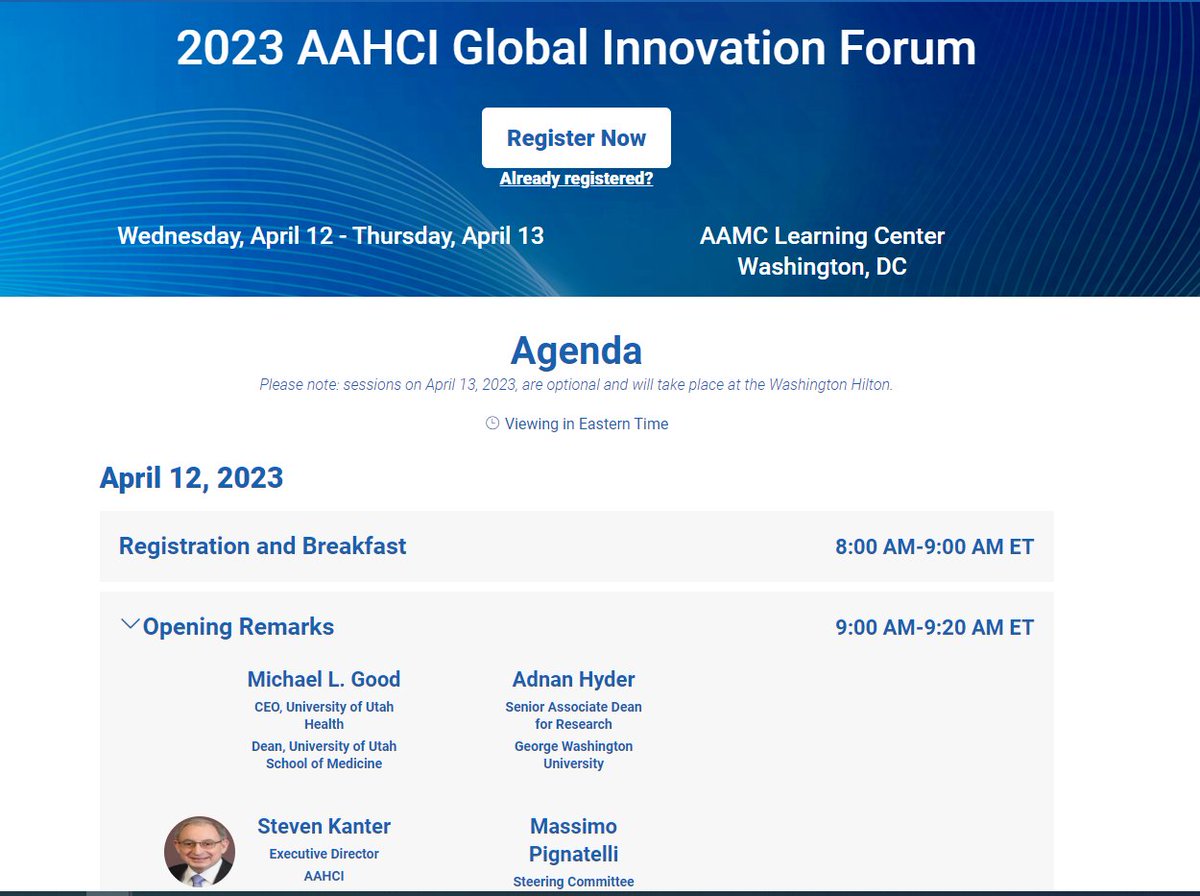View Massimo Pignatelli's speaker profile

(x=572, y=838)
